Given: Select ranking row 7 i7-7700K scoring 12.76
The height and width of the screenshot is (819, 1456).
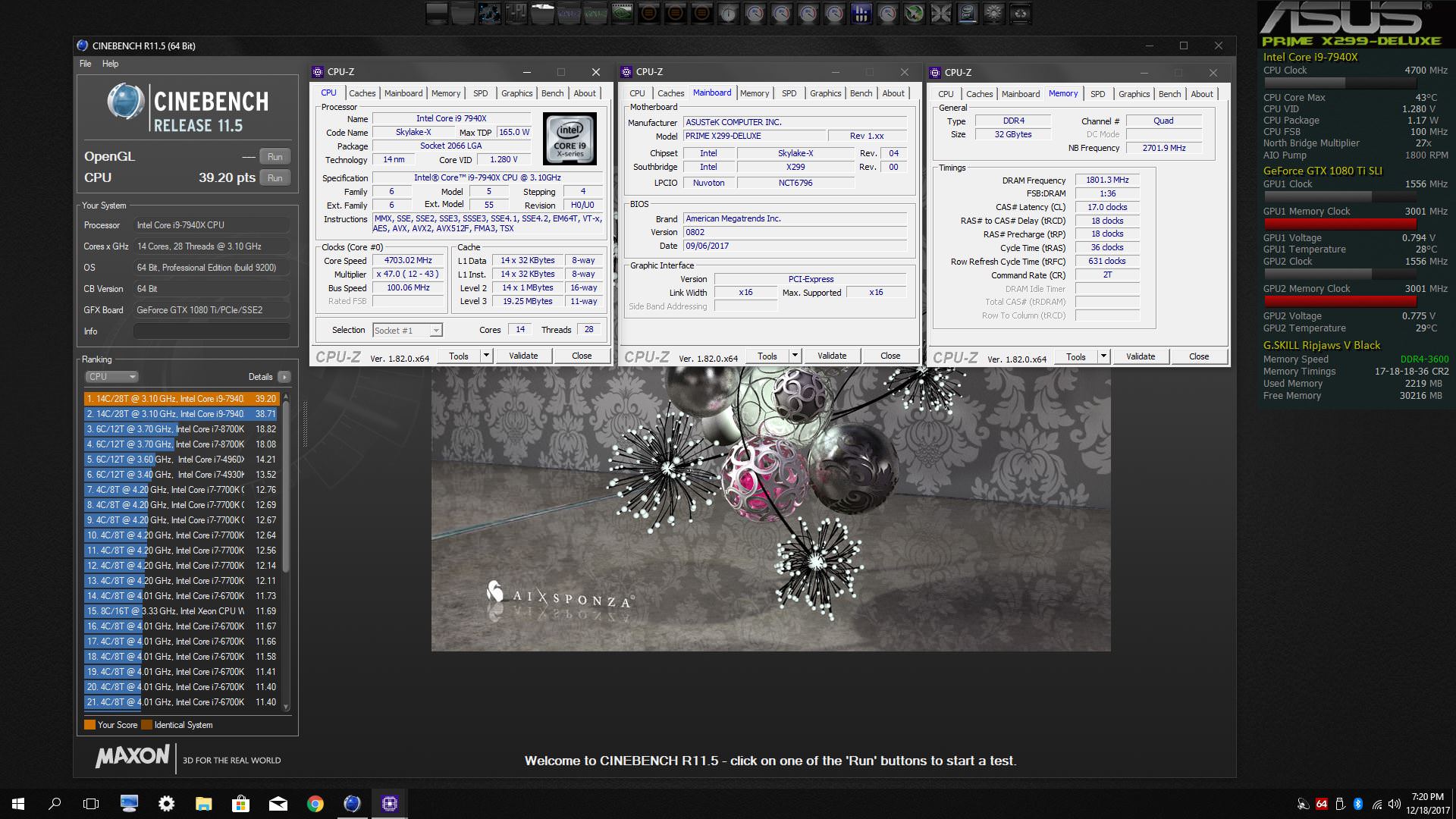Looking at the screenshot, I should [182, 490].
